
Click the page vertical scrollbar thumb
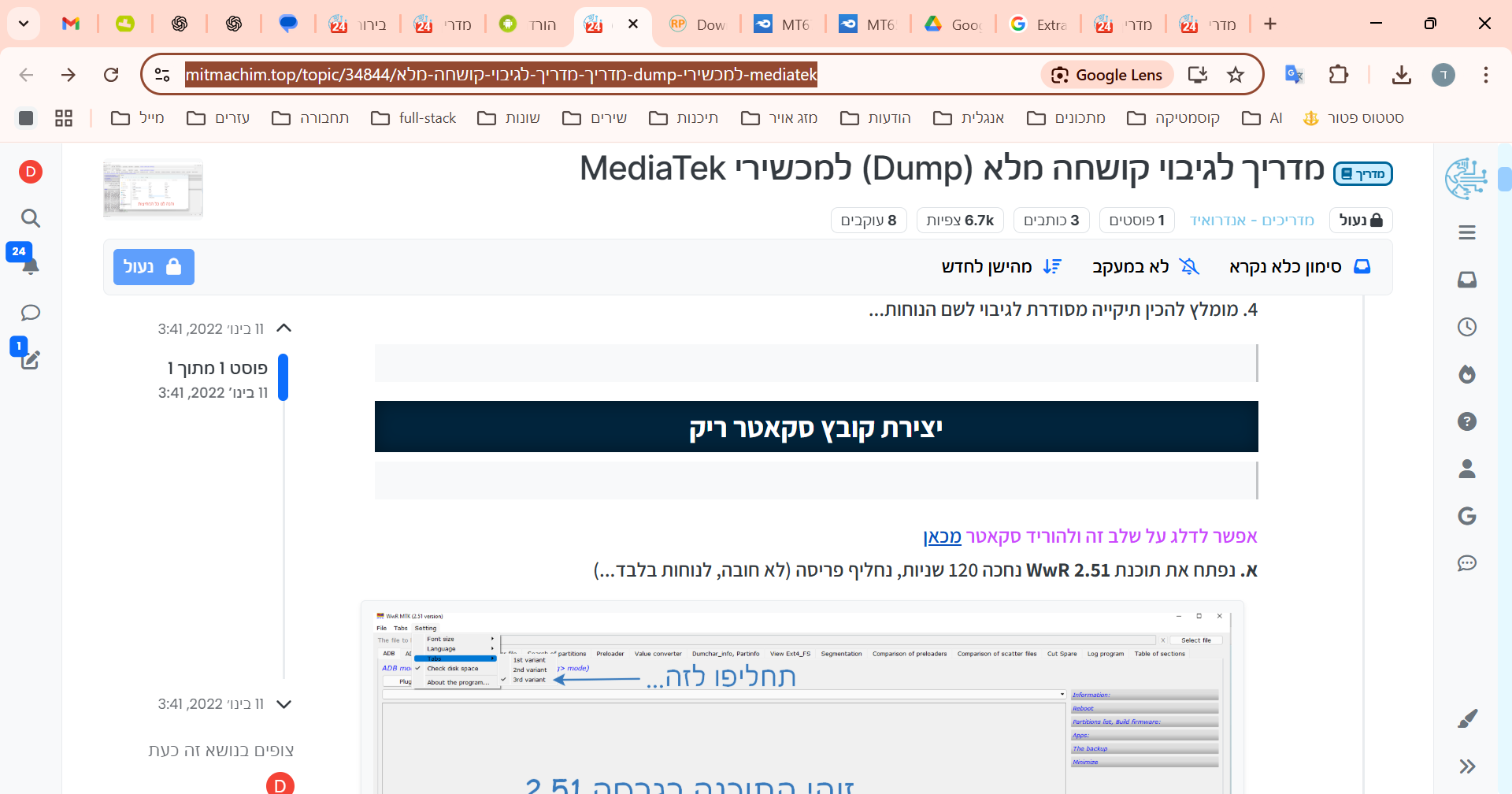pyautogui.click(x=1505, y=179)
